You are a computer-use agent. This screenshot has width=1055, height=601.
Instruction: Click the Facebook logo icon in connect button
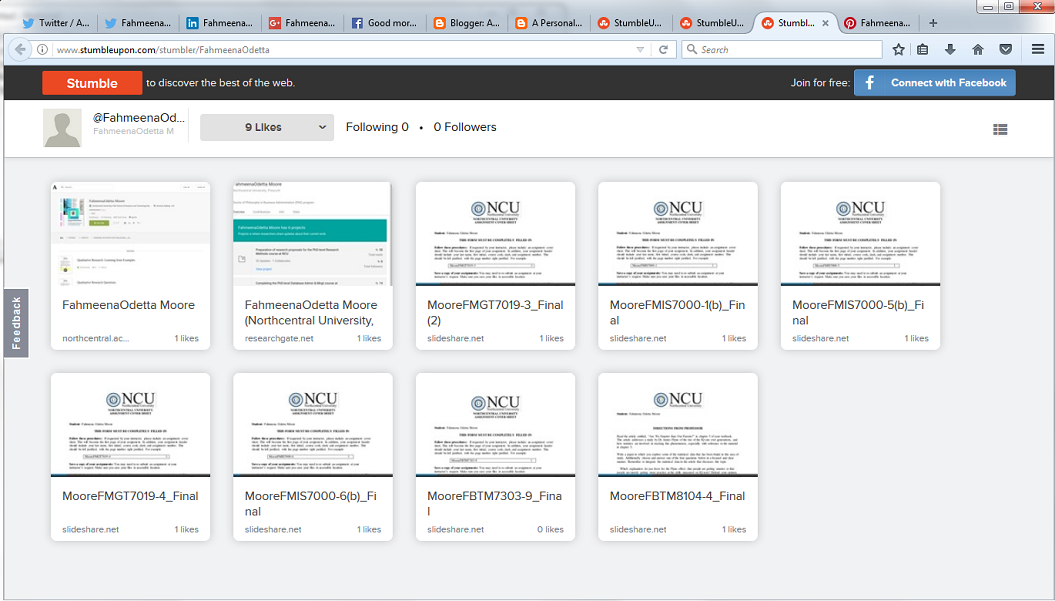(869, 82)
